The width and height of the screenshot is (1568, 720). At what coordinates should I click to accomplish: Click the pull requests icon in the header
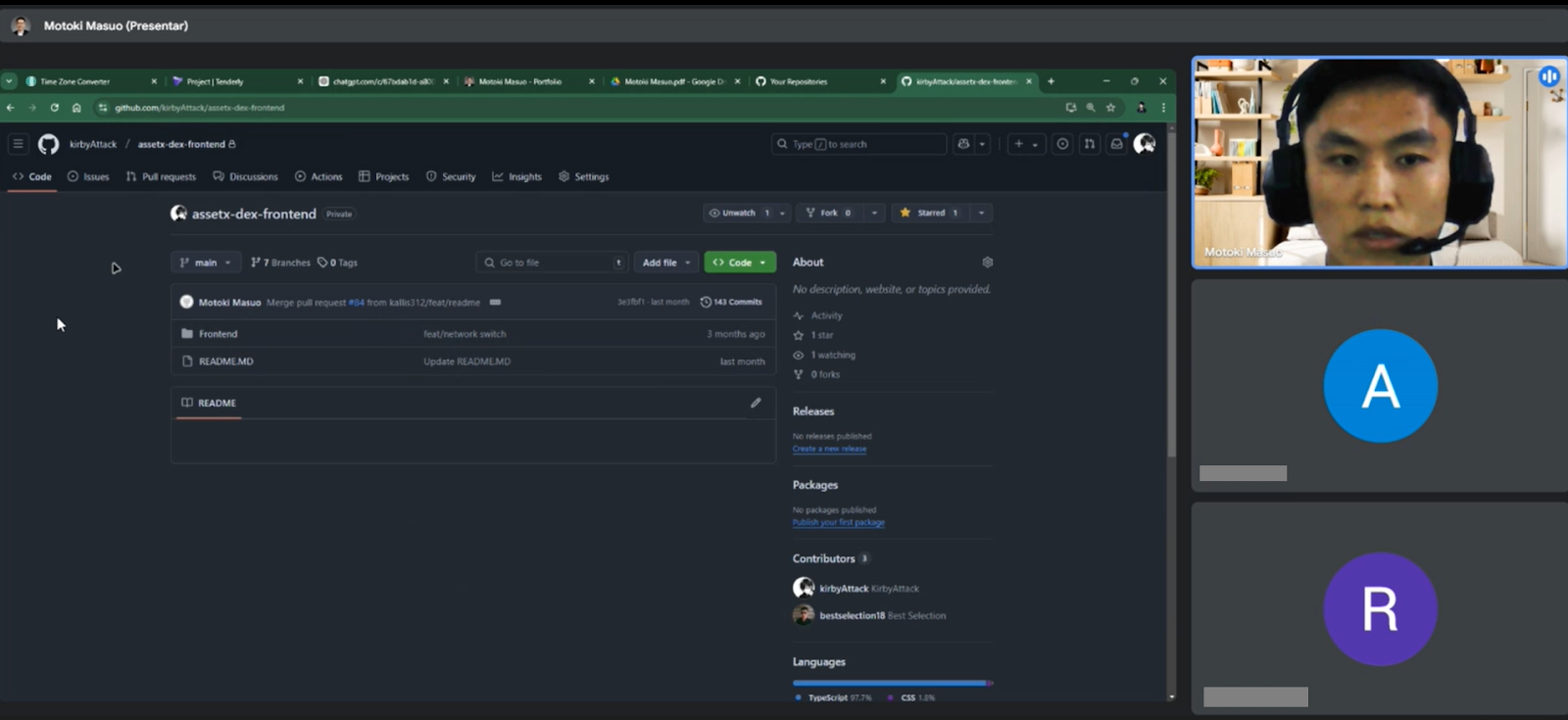[1089, 144]
